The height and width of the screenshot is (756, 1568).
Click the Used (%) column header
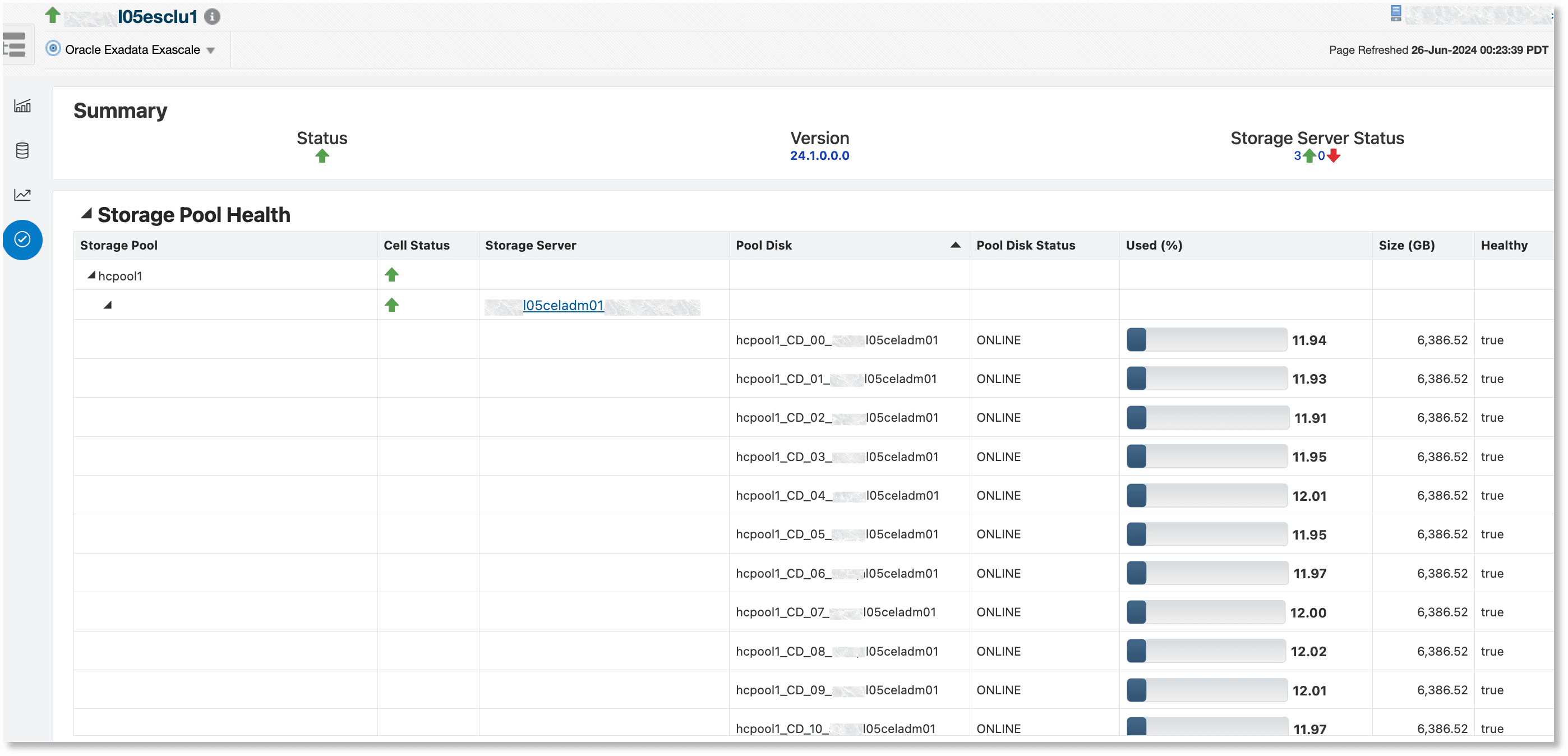click(1154, 245)
